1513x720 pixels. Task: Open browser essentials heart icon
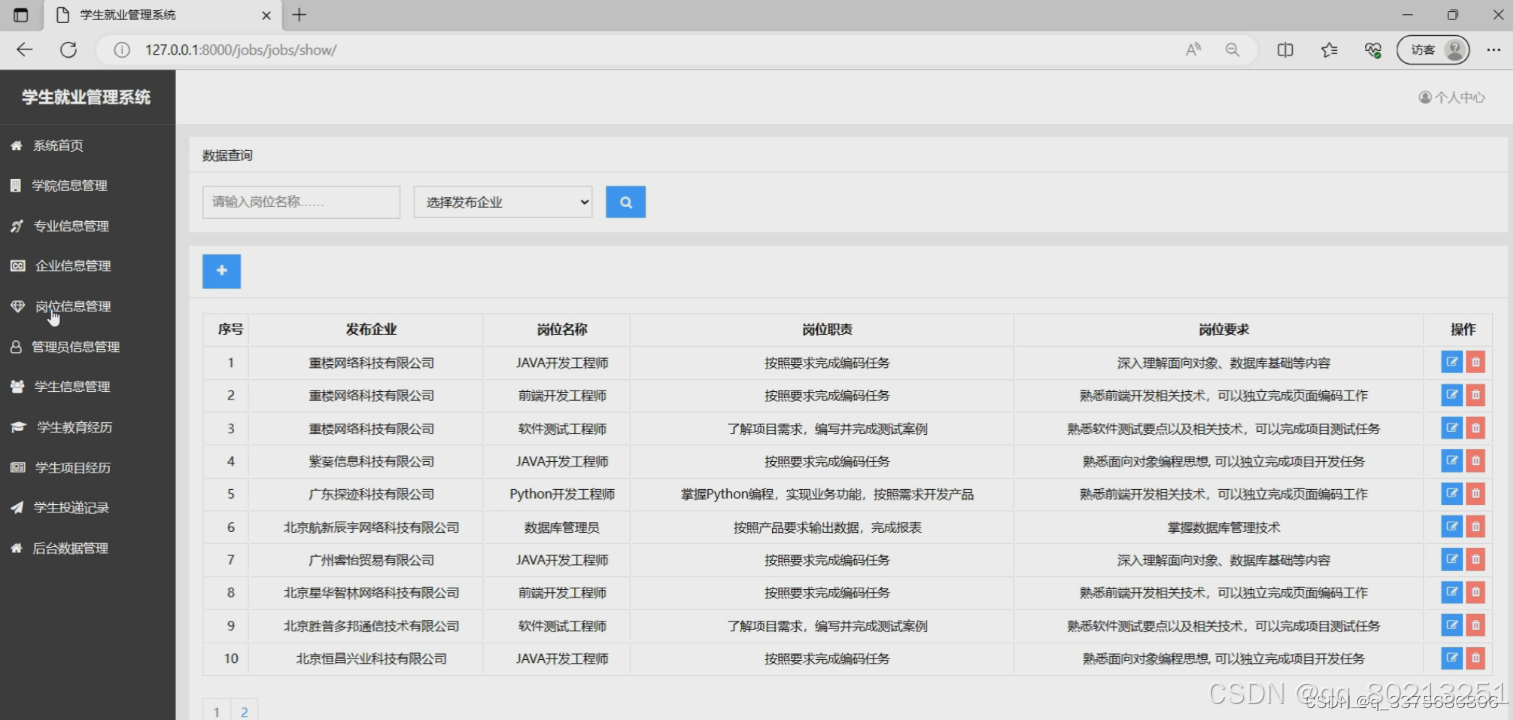click(1373, 49)
